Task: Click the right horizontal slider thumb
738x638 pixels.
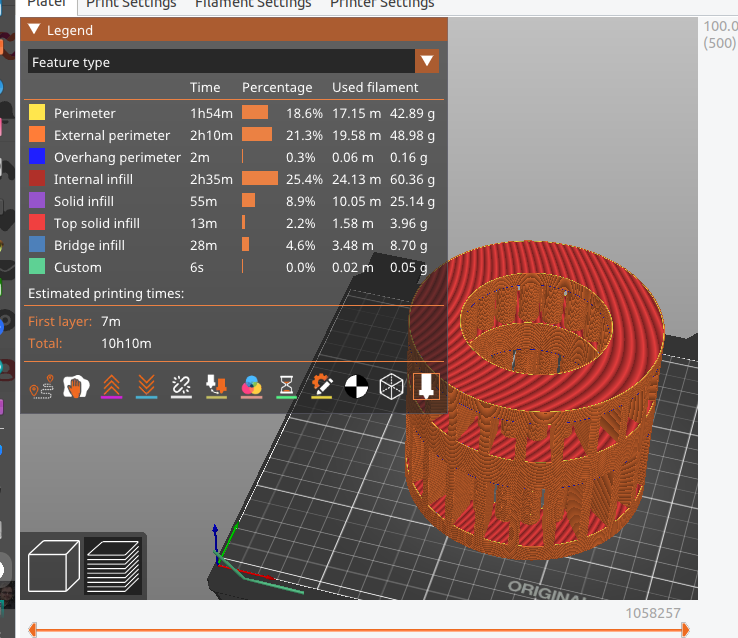Action: point(685,630)
